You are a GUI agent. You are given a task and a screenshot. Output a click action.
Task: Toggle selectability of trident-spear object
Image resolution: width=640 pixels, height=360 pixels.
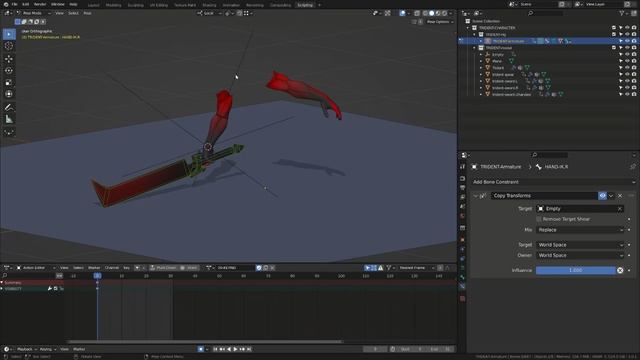pyautogui.click(x=621, y=74)
